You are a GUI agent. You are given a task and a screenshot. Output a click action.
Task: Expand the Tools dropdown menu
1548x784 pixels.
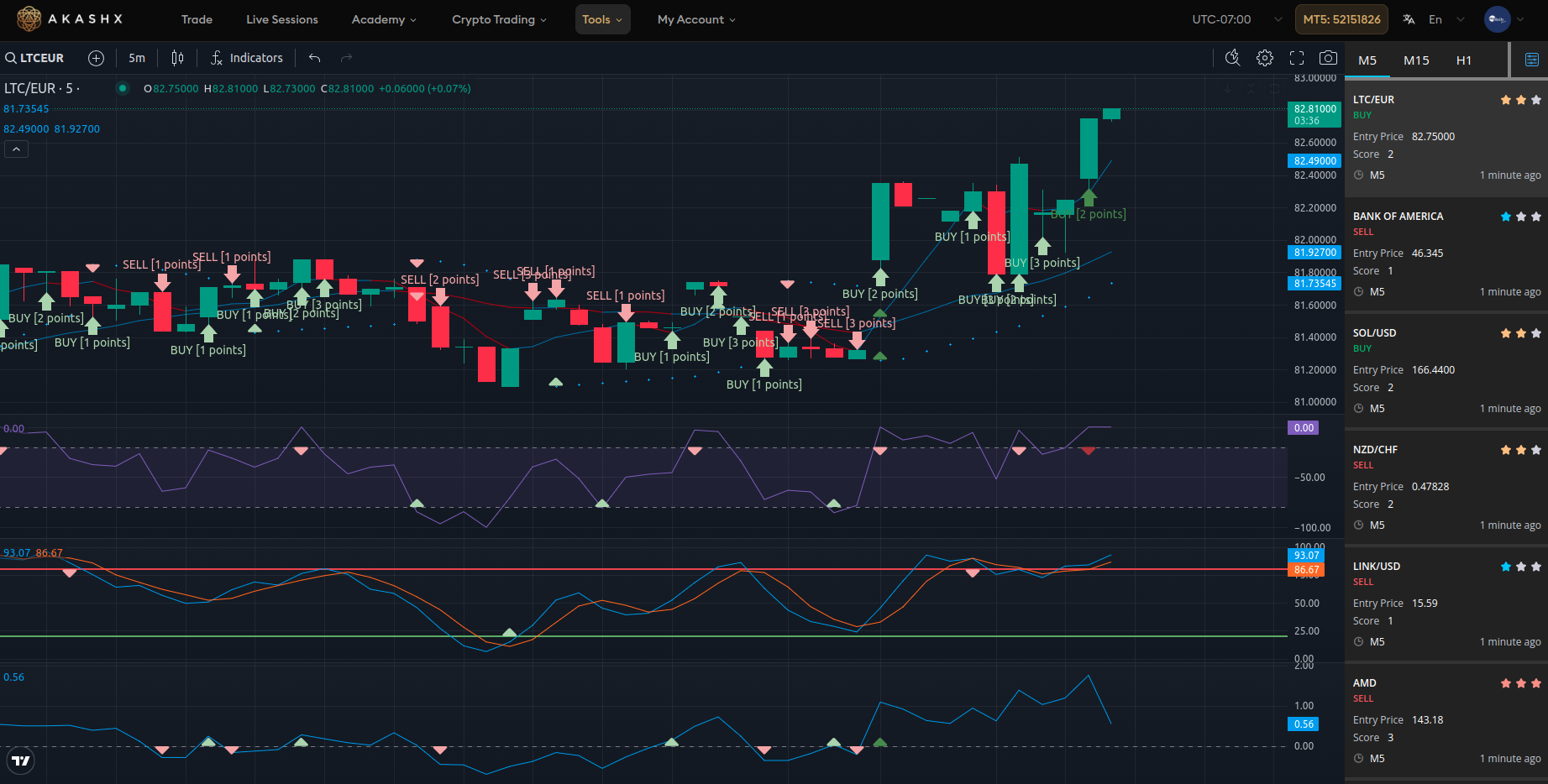602,19
